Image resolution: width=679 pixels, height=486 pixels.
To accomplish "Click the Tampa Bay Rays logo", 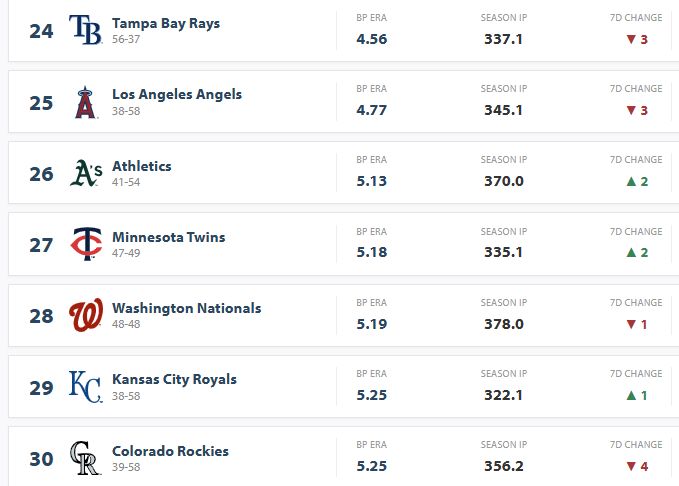I will 86,30.
